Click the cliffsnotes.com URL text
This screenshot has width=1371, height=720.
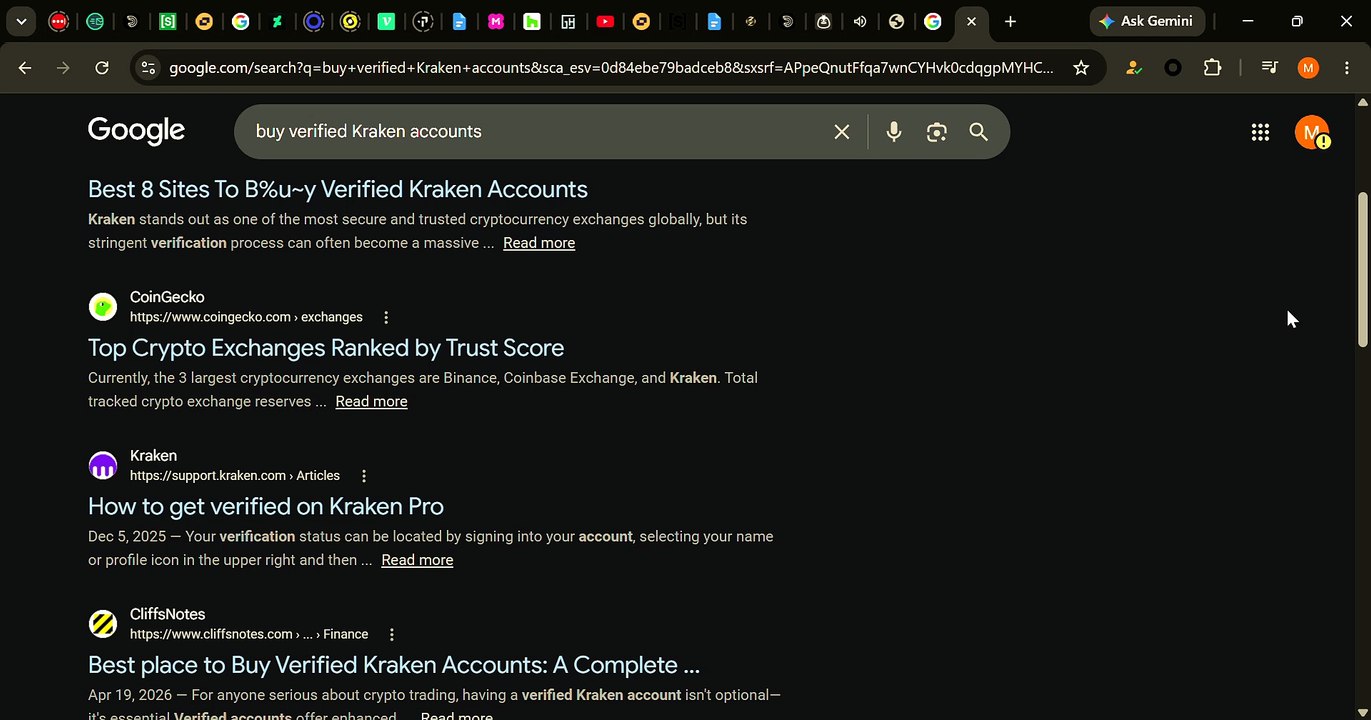click(249, 634)
